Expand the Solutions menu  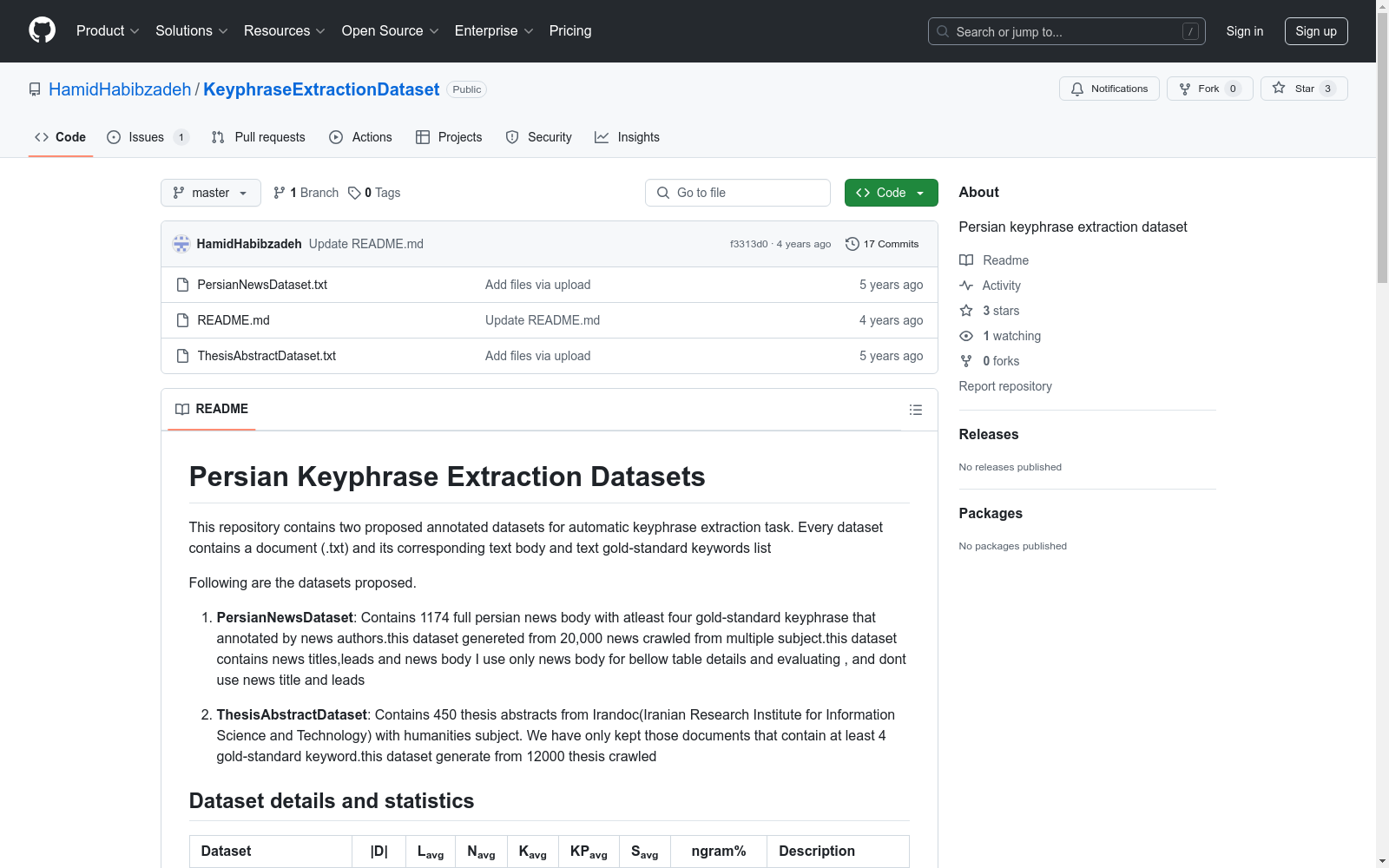[x=192, y=31]
